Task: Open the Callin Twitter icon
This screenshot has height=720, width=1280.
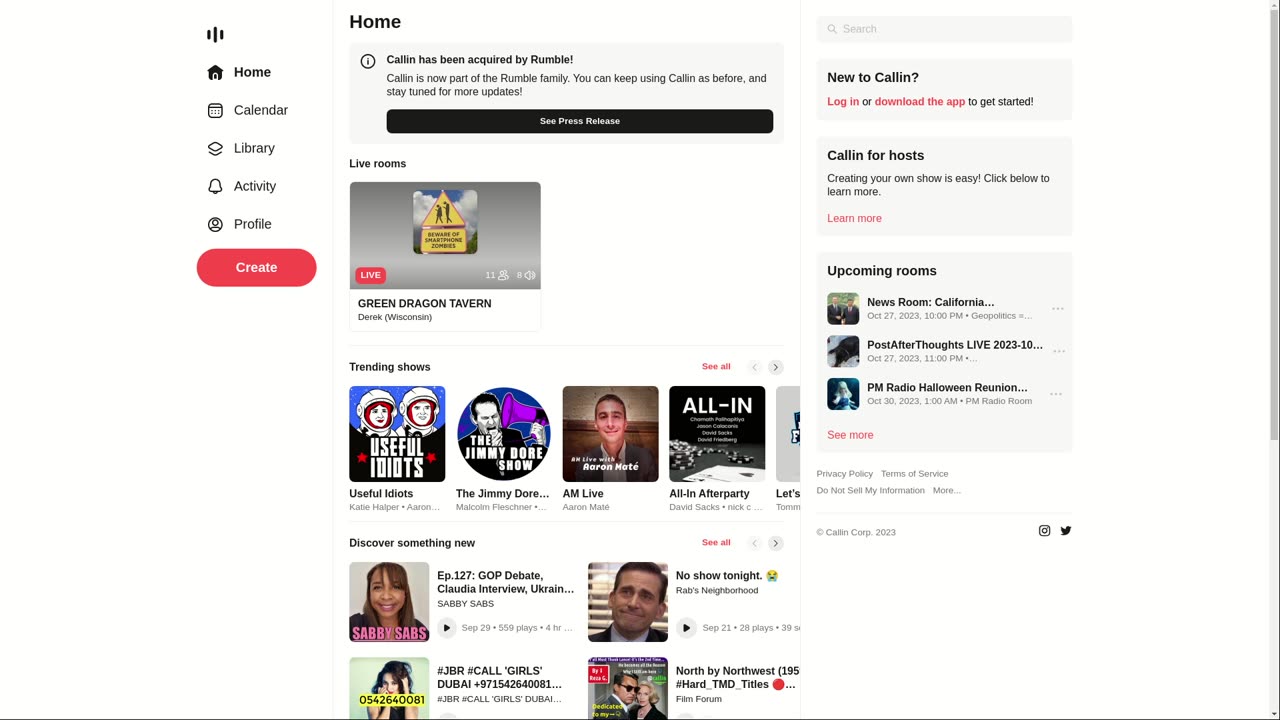Action: click(x=1066, y=531)
